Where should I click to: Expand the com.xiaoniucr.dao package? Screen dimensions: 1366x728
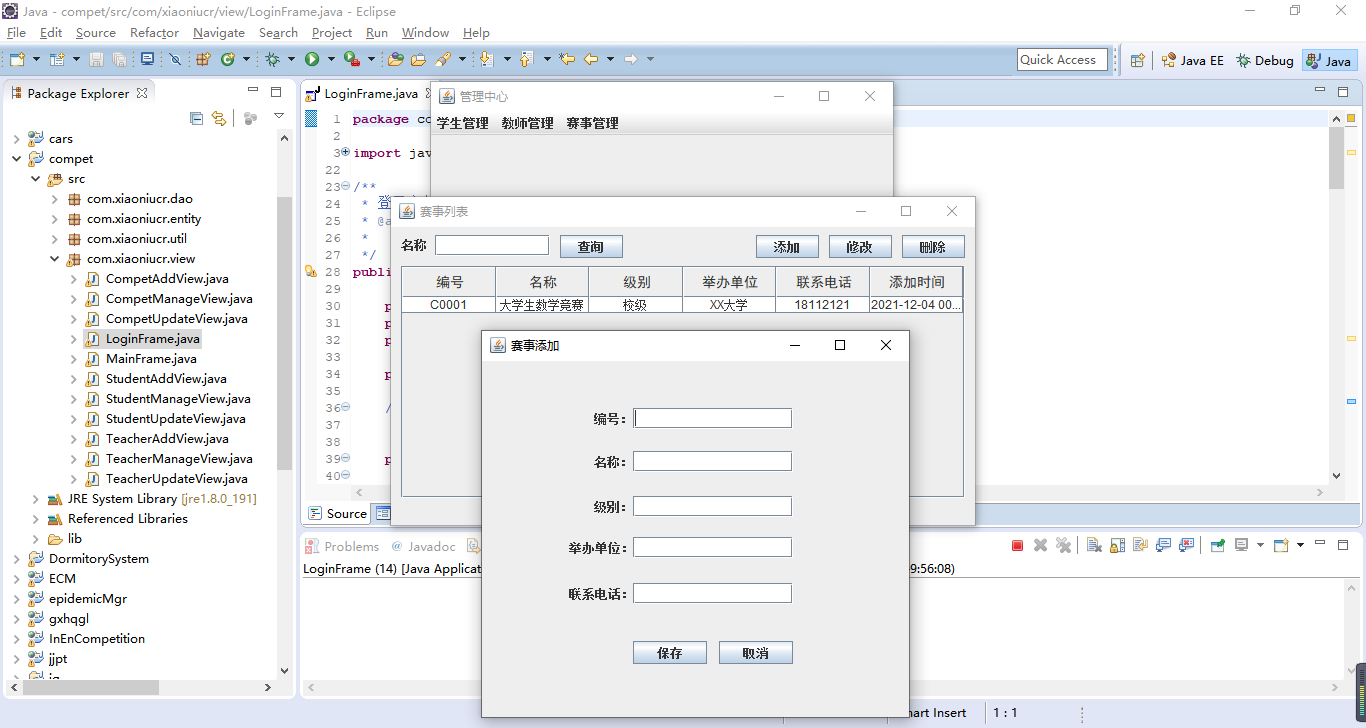54,198
